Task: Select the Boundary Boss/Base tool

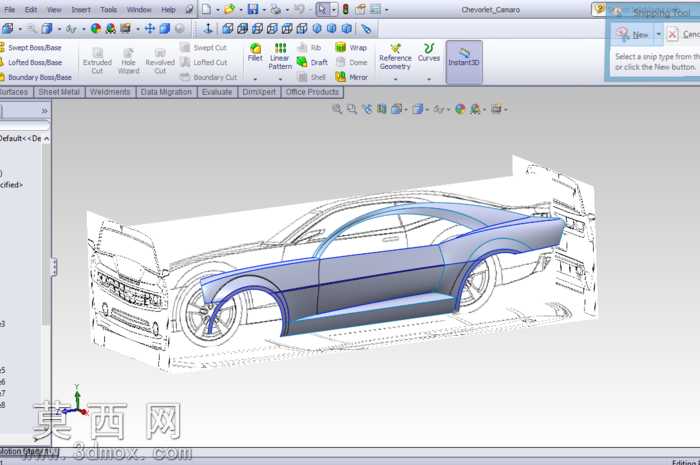Action: point(36,77)
